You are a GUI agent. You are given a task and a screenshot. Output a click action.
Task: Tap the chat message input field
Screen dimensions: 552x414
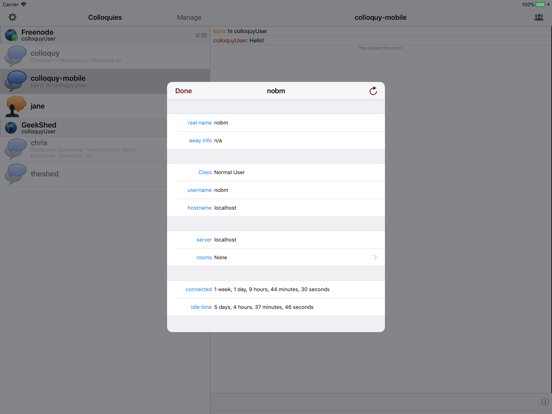coord(375,402)
